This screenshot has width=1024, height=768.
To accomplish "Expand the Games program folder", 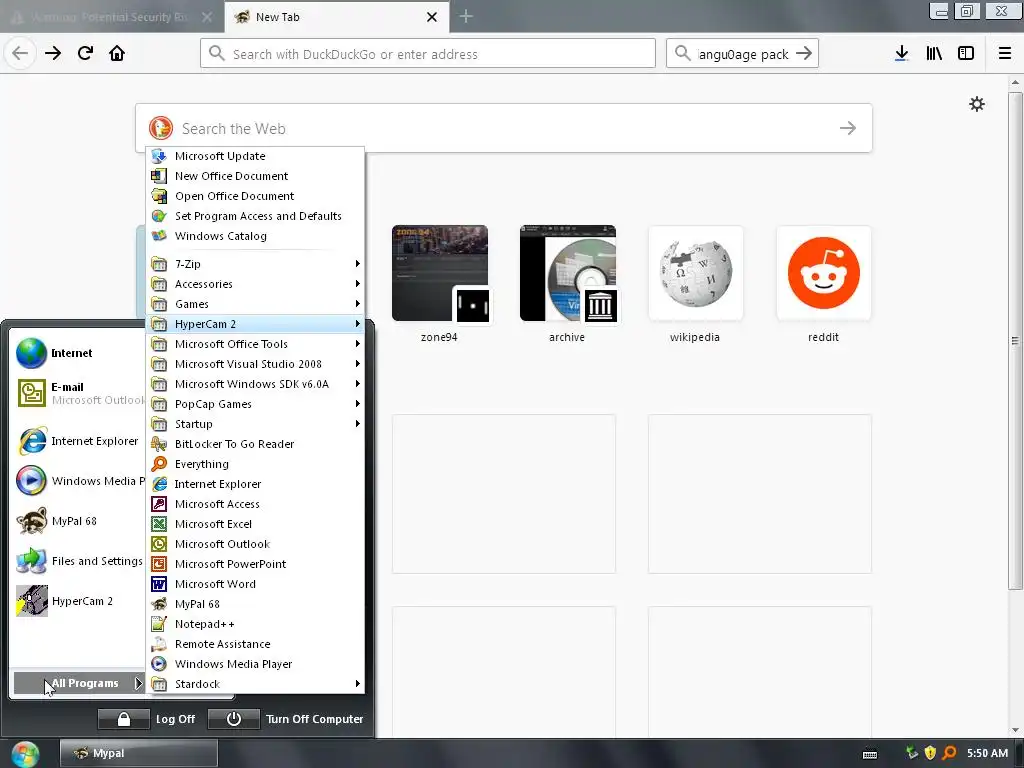I will tap(255, 304).
